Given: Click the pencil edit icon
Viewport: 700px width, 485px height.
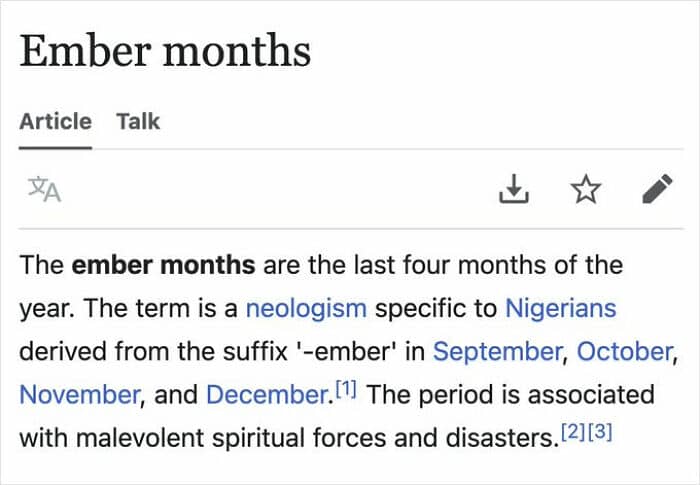Looking at the screenshot, I should [656, 188].
